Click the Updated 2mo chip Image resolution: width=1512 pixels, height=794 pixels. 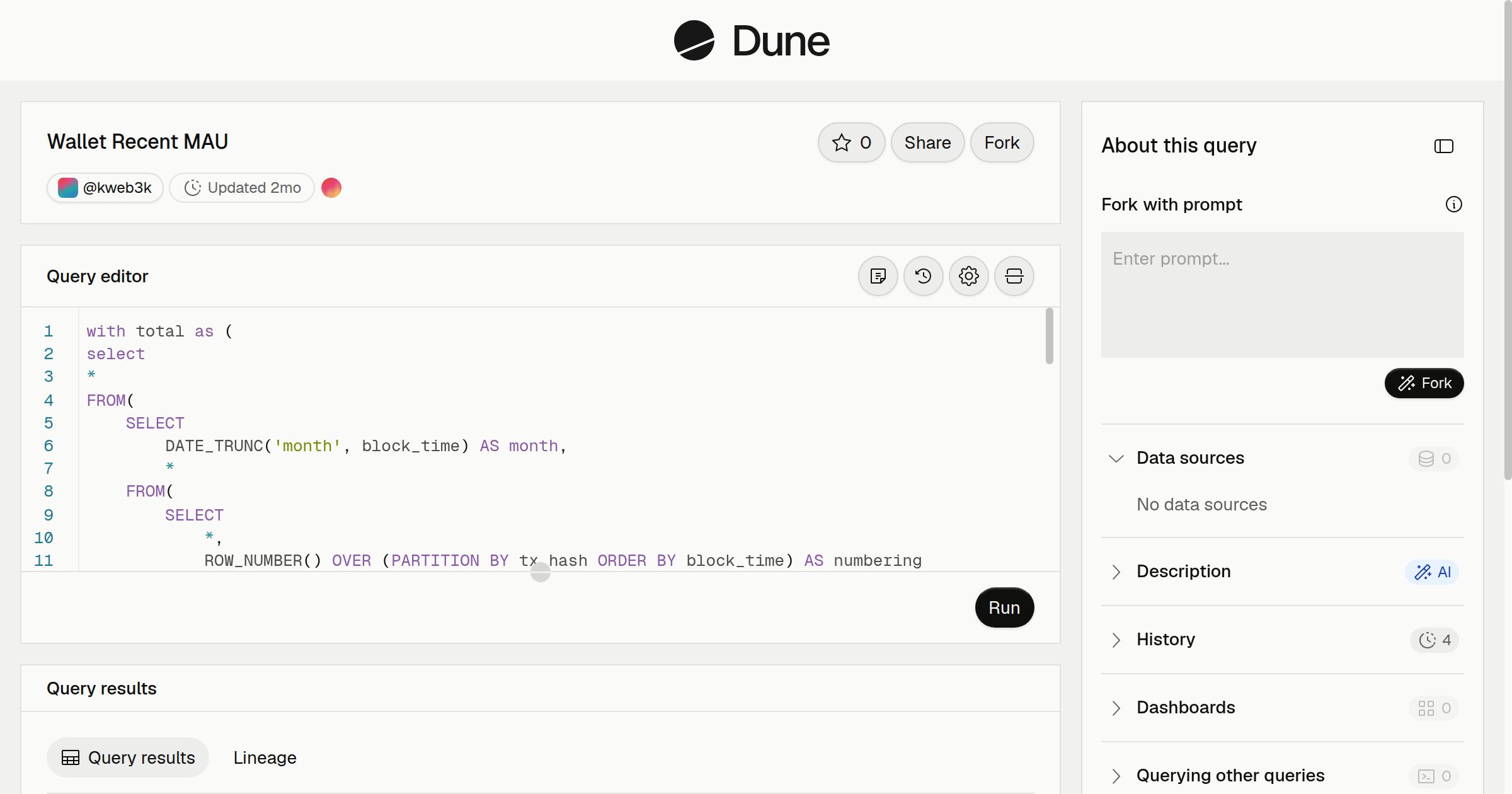[x=242, y=188]
